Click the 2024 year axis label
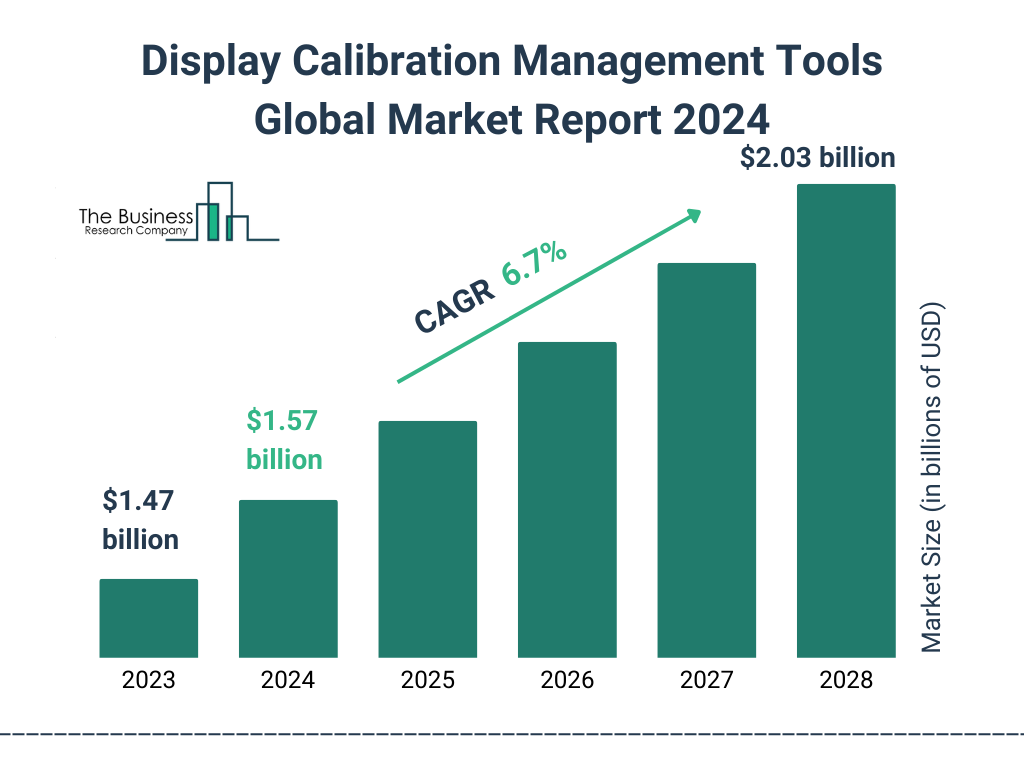The height and width of the screenshot is (768, 1024). click(288, 681)
